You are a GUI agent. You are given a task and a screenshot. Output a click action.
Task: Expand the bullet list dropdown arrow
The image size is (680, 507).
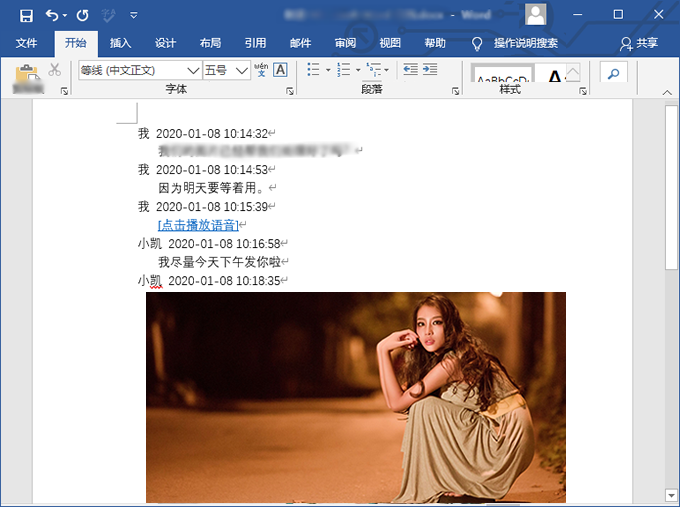[x=327, y=70]
